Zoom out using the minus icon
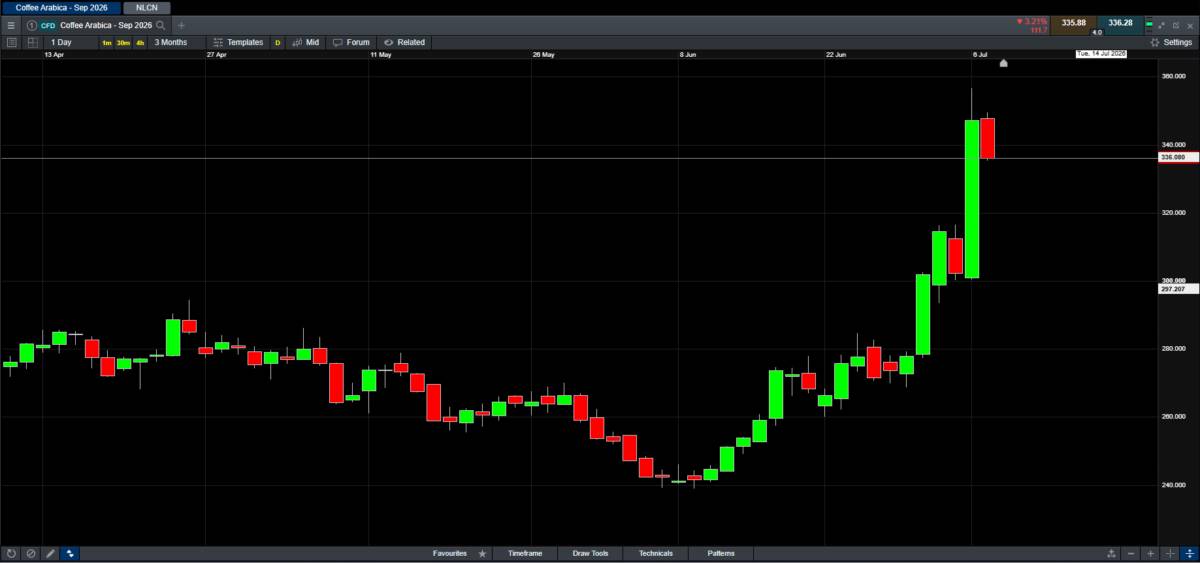 tap(1131, 553)
